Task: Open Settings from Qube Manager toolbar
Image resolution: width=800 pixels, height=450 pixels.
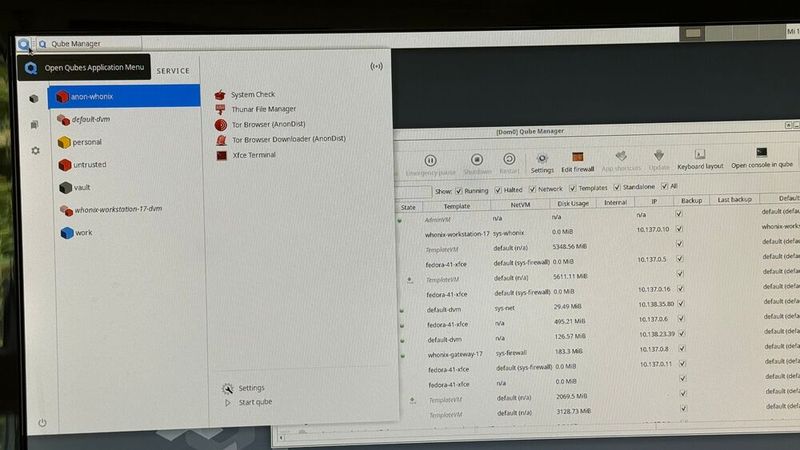Action: [x=542, y=163]
